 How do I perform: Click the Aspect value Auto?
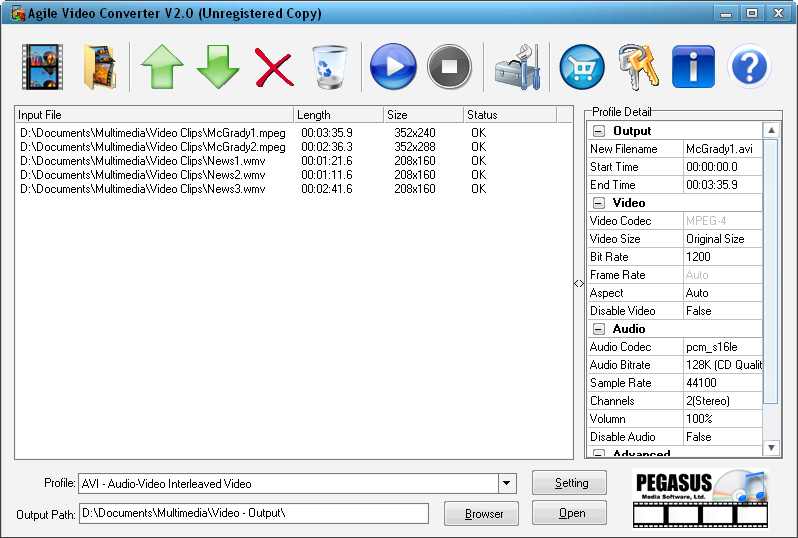point(723,293)
